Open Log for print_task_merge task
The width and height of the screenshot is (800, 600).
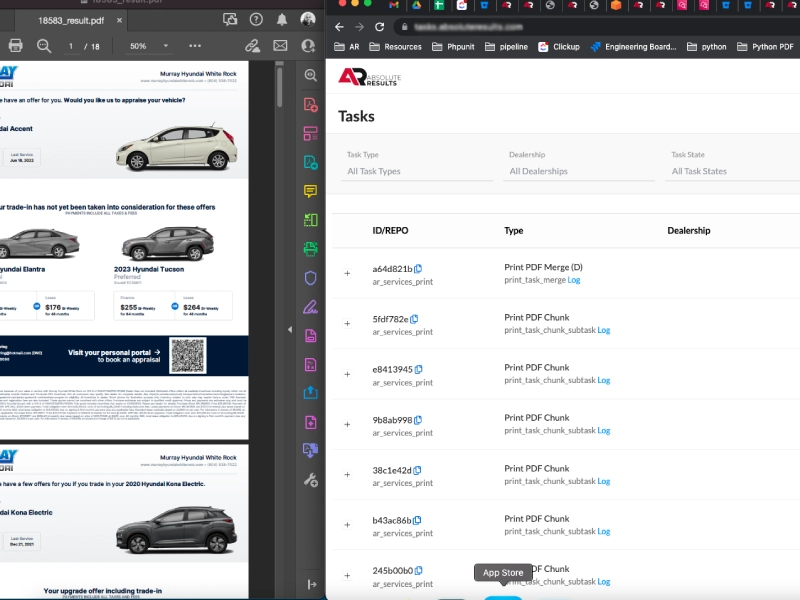point(574,280)
